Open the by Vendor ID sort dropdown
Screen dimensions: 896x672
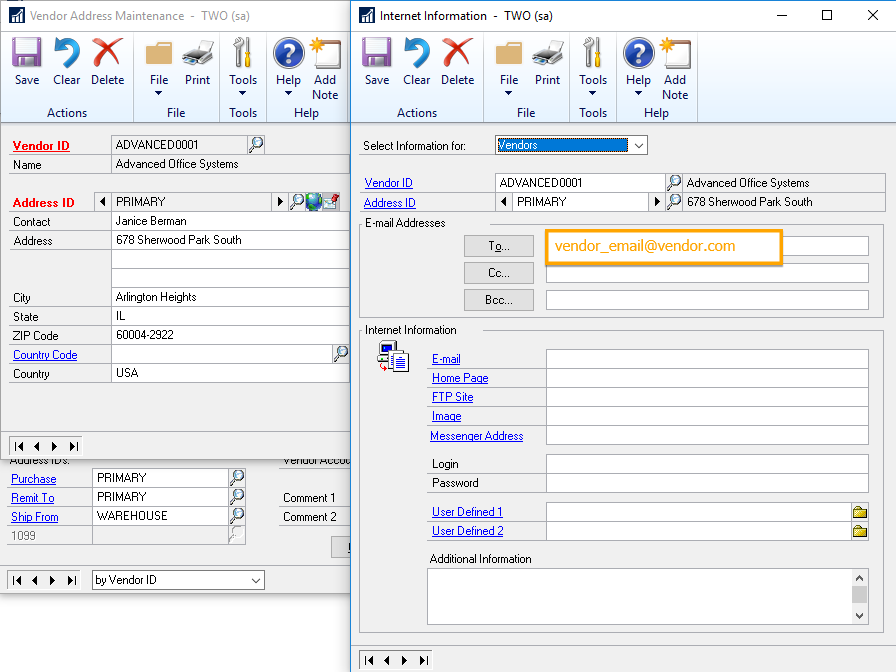(x=256, y=580)
